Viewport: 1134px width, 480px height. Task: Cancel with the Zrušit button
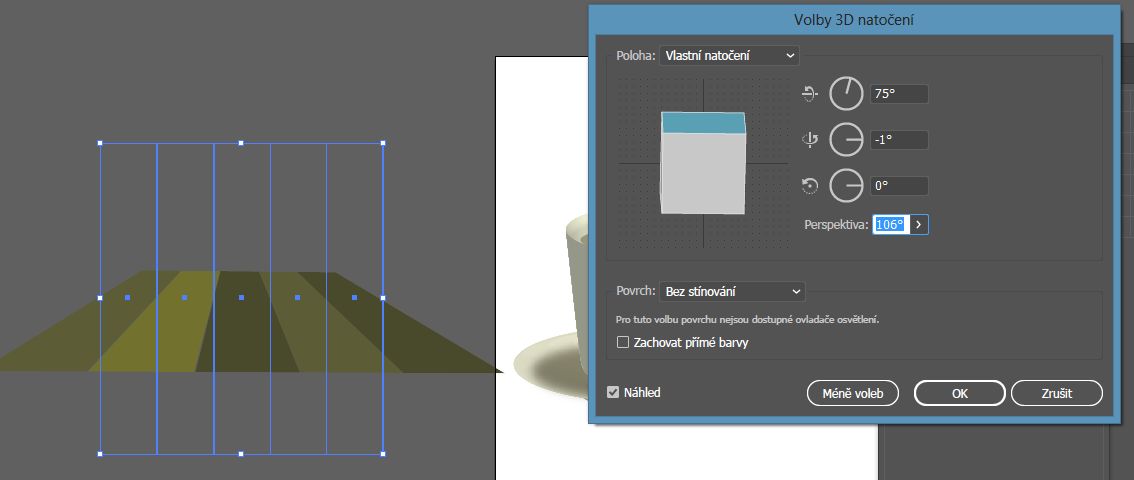pos(1056,393)
